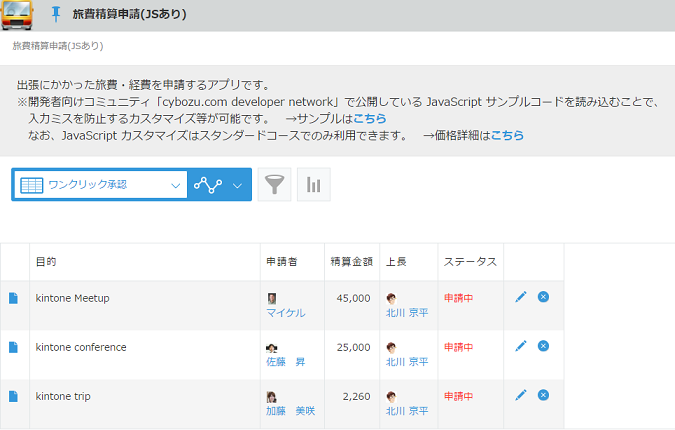Screen dimensions: 675x430
Task: Delete the kintone conference record
Action: pyautogui.click(x=543, y=346)
